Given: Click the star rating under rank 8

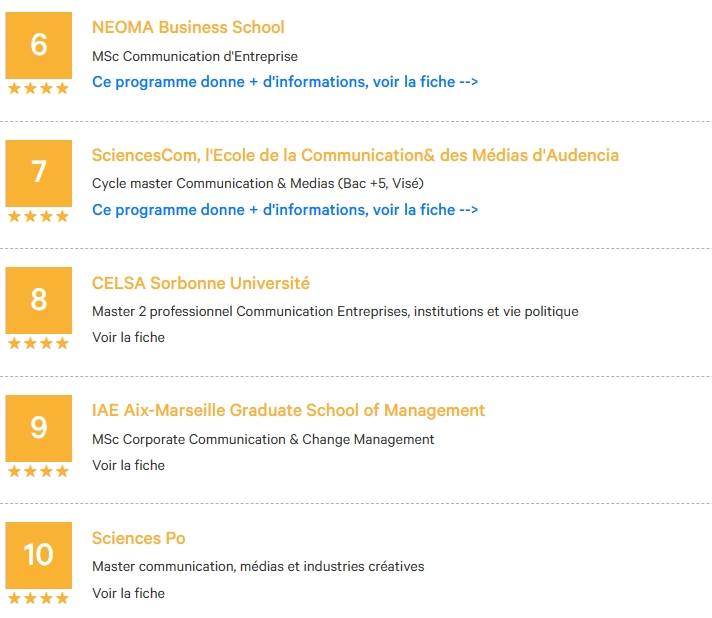Looking at the screenshot, I should (39, 343).
